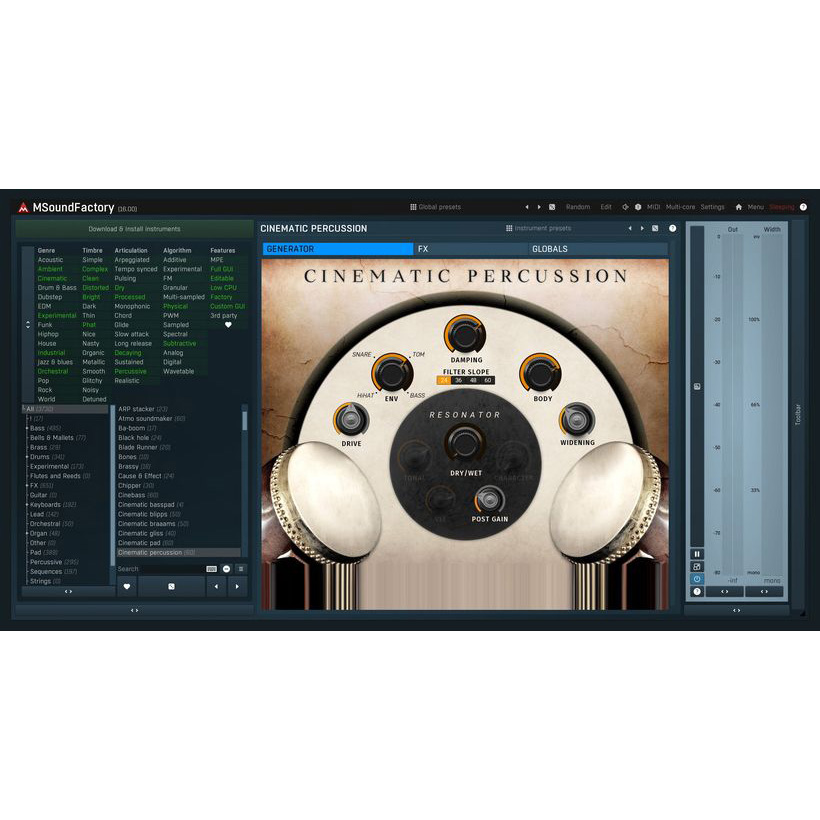Viewport: 820px width, 820px height.
Task: Click channel mode icon beside top bar hexagon icon
Action: pyautogui.click(x=625, y=207)
